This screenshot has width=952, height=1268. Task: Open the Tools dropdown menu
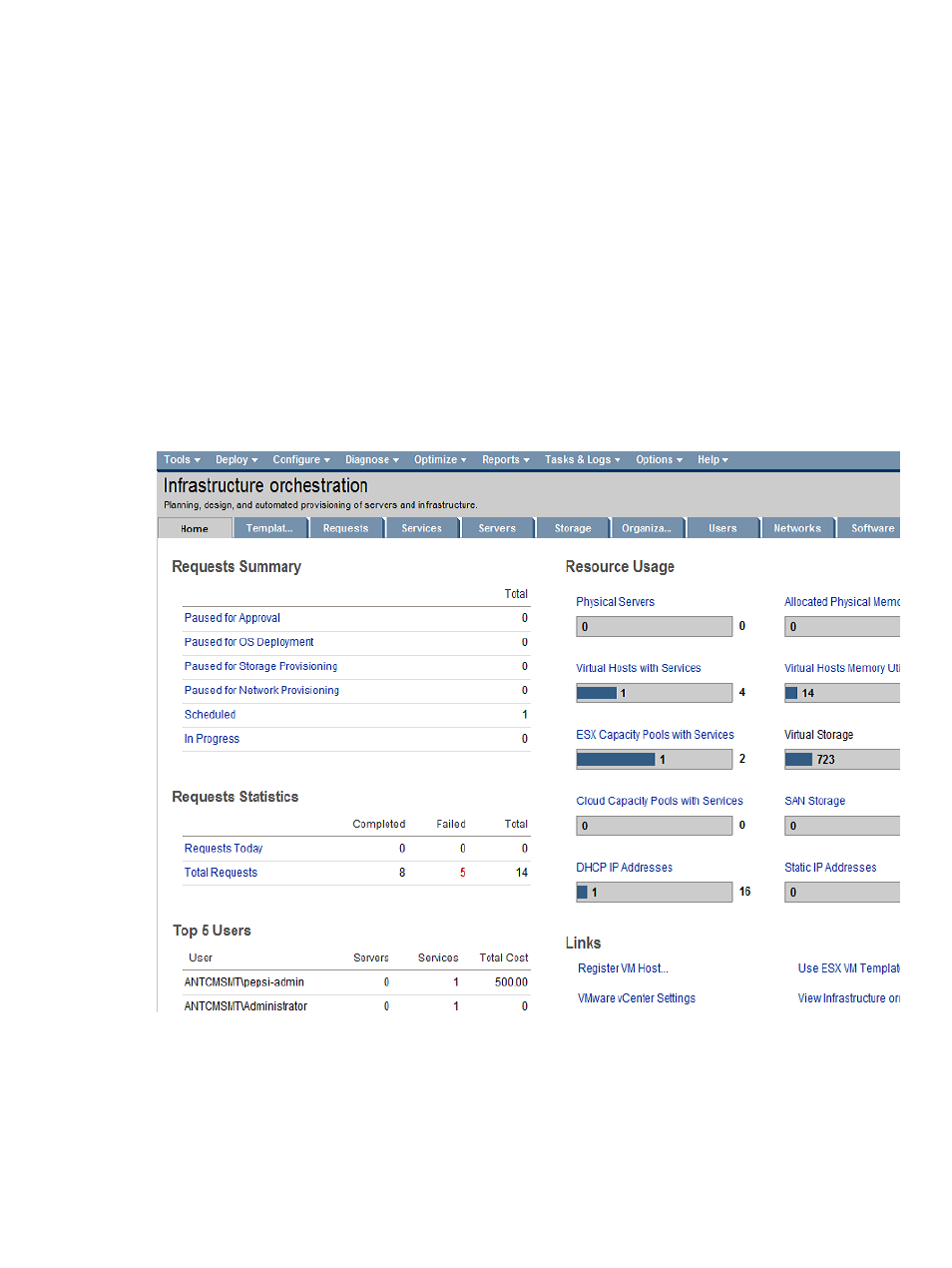pyautogui.click(x=182, y=460)
